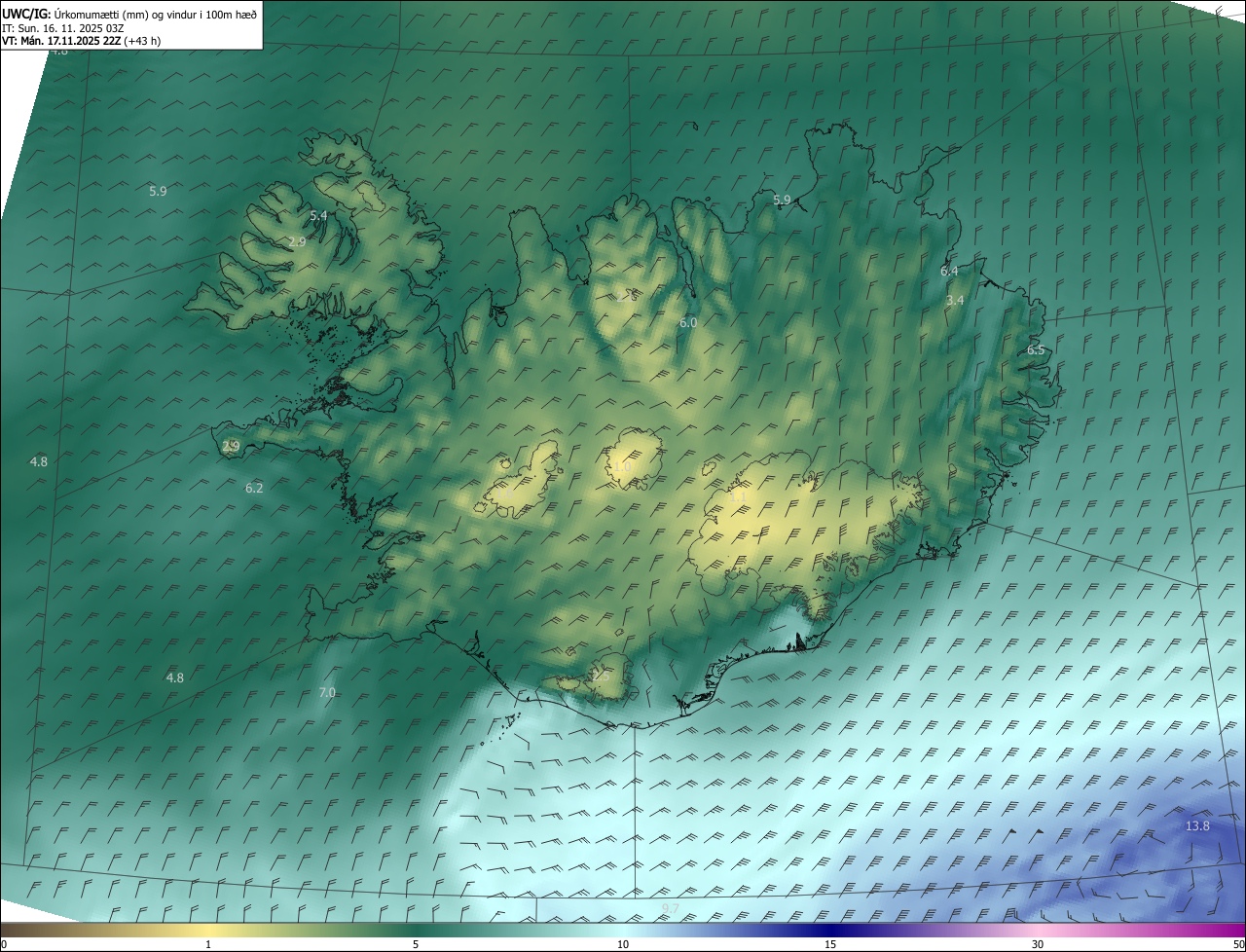The image size is (1246, 952).
Task: Pick the yellow band of the colour bar above 1
Action: (x=208, y=930)
